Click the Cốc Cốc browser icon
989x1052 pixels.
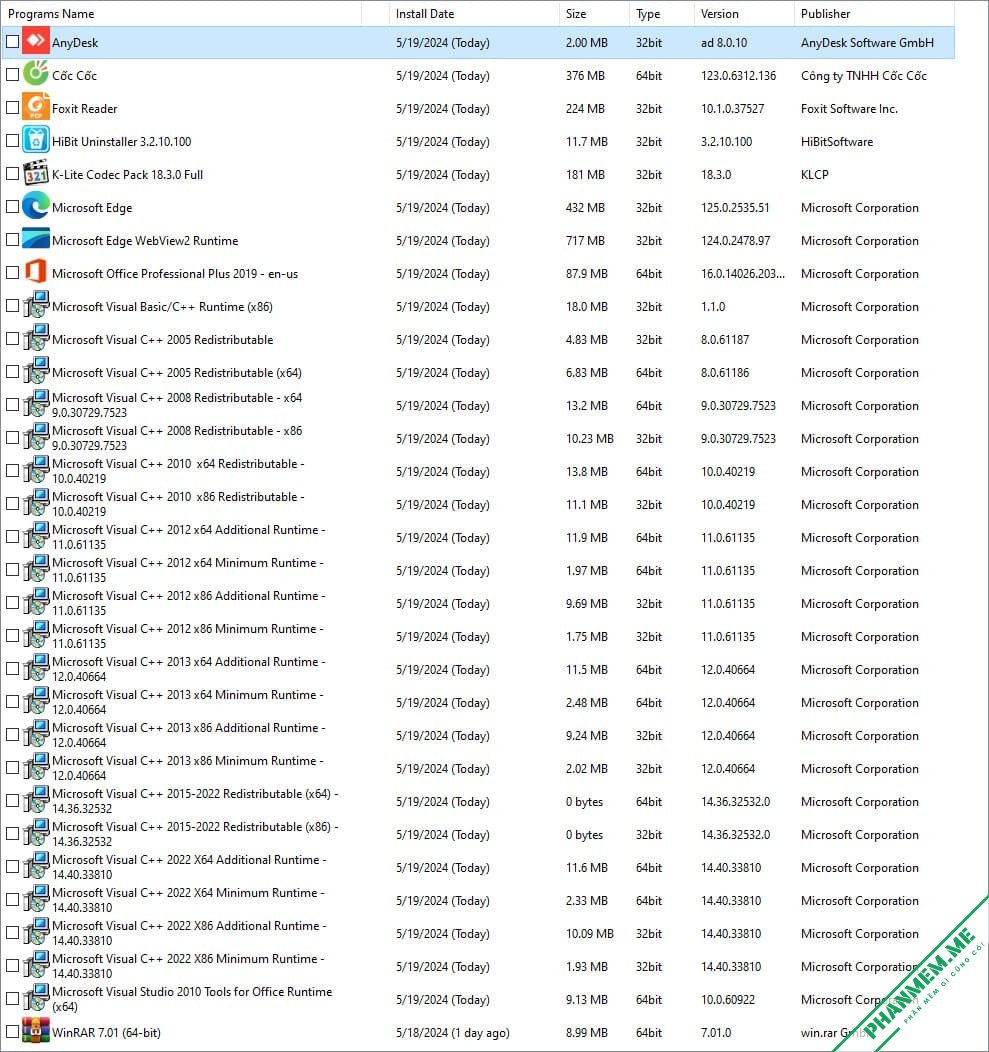click(x=36, y=74)
